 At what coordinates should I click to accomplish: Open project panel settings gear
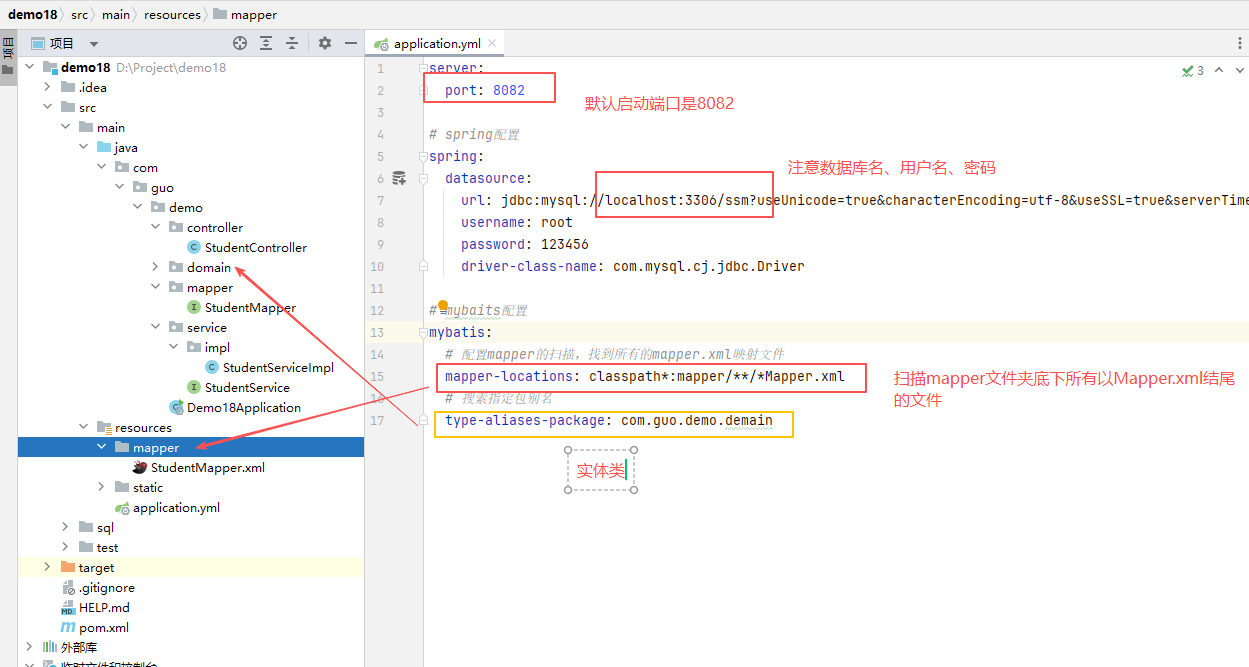click(x=325, y=43)
